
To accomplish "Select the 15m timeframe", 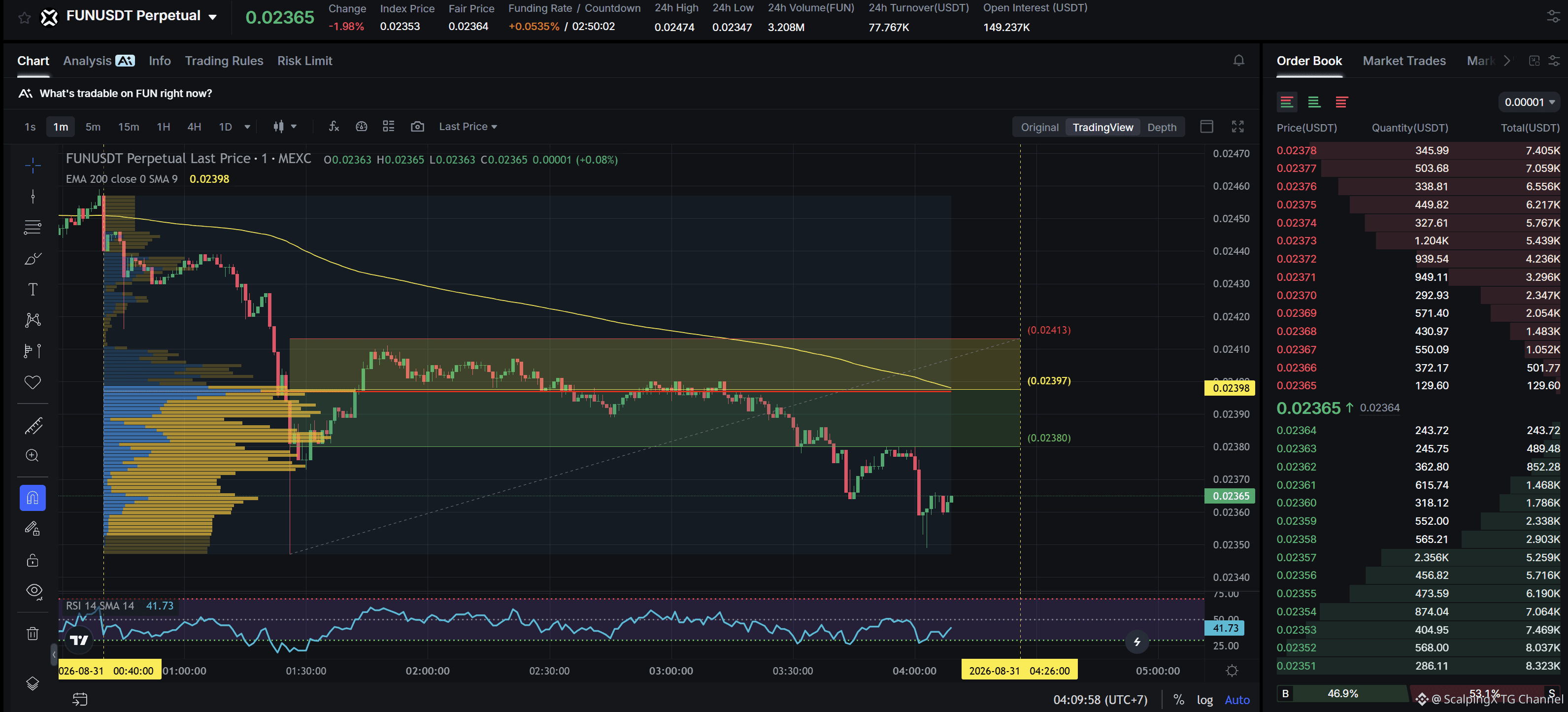I will tap(129, 126).
